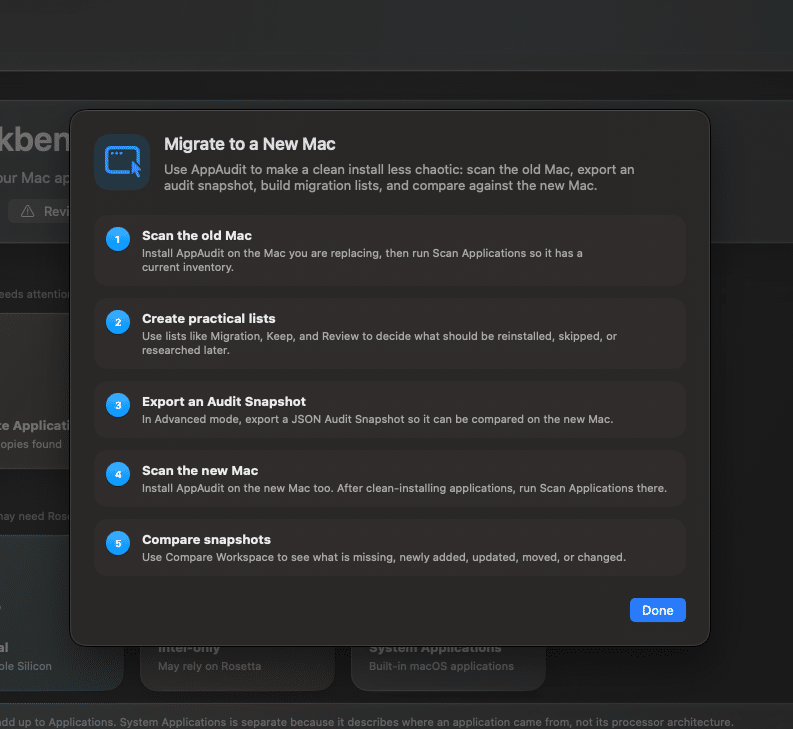Click the 'Create practical lists' heading
Screen dimensions: 793x729
[208, 319]
